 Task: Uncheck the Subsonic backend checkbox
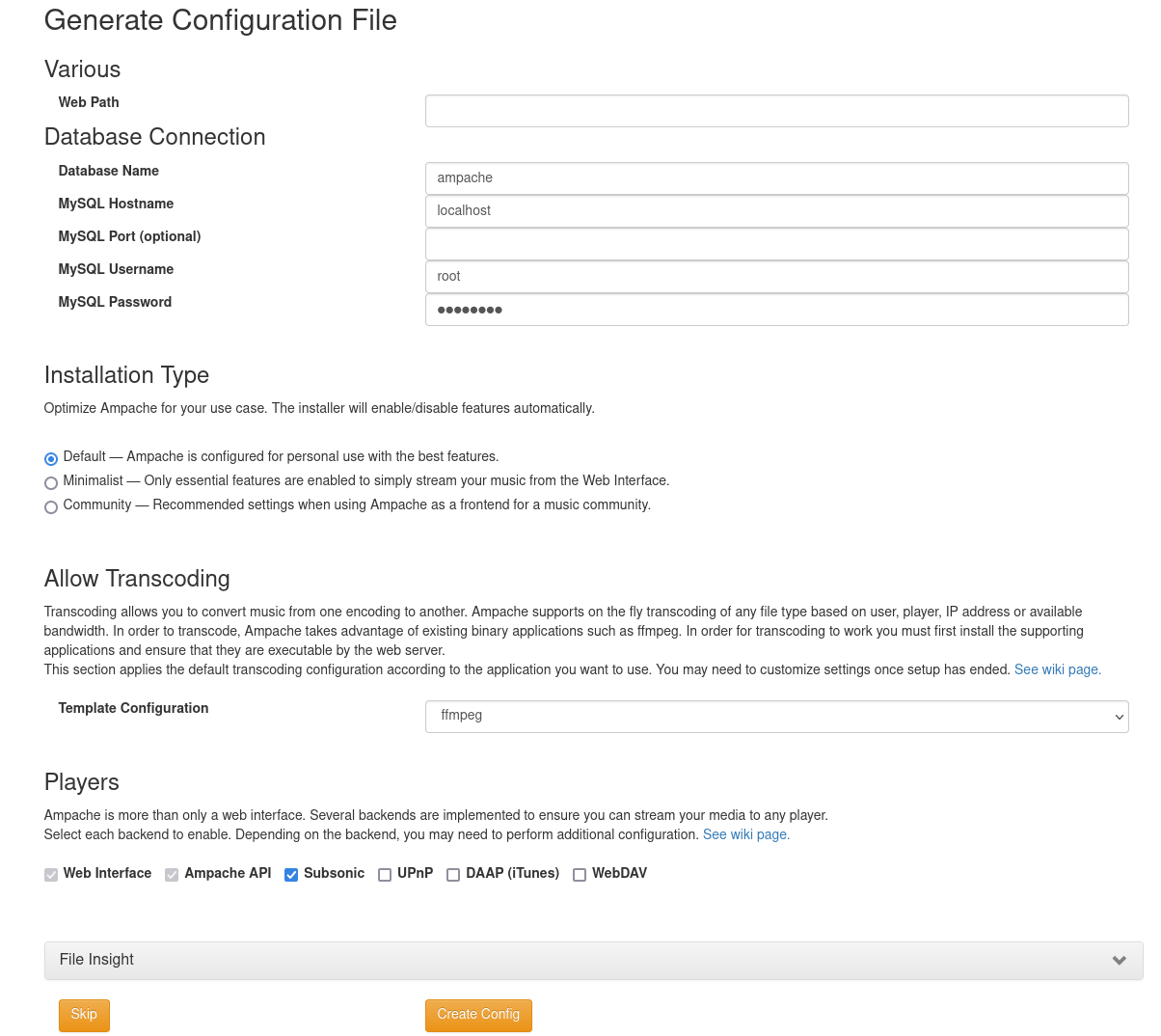click(291, 875)
